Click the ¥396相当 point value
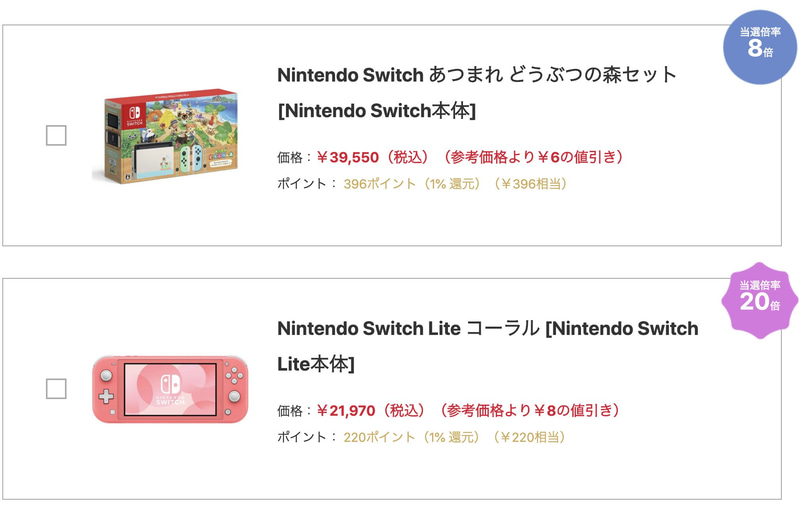The width and height of the screenshot is (800, 506). pos(531,184)
